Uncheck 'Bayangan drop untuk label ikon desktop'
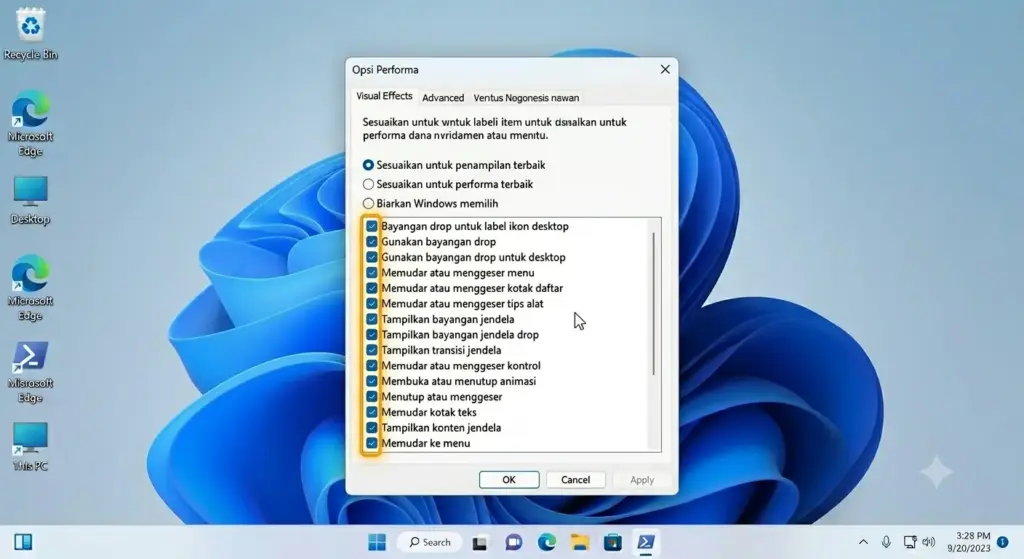Viewport: 1024px width, 559px height. coord(372,226)
